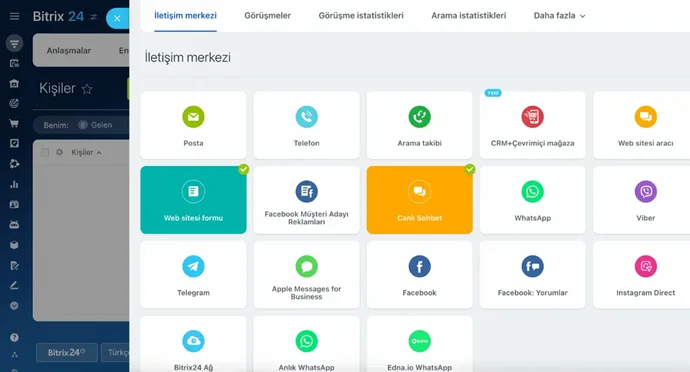
Task: Click the Bitrix24 footer button
Action: [67, 353]
